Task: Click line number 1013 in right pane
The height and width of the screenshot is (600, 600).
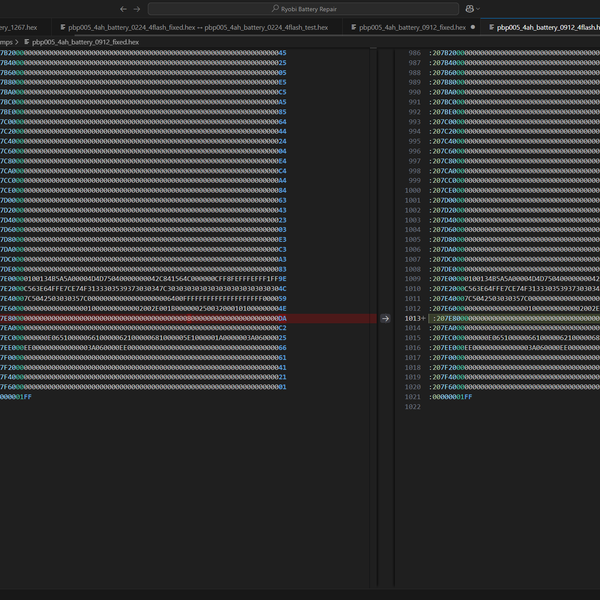Action: 412,318
